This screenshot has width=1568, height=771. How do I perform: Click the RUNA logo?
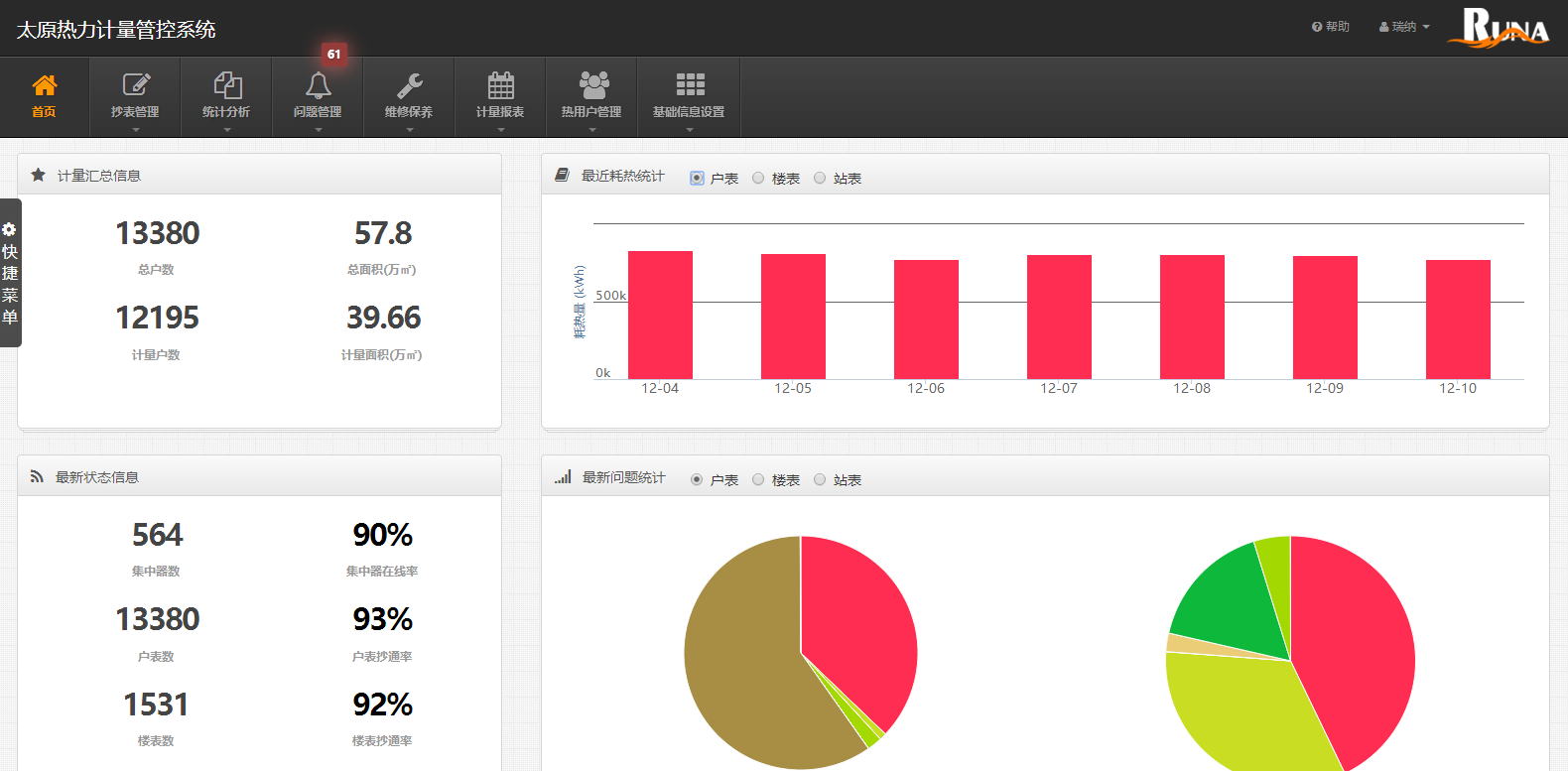click(x=1499, y=27)
